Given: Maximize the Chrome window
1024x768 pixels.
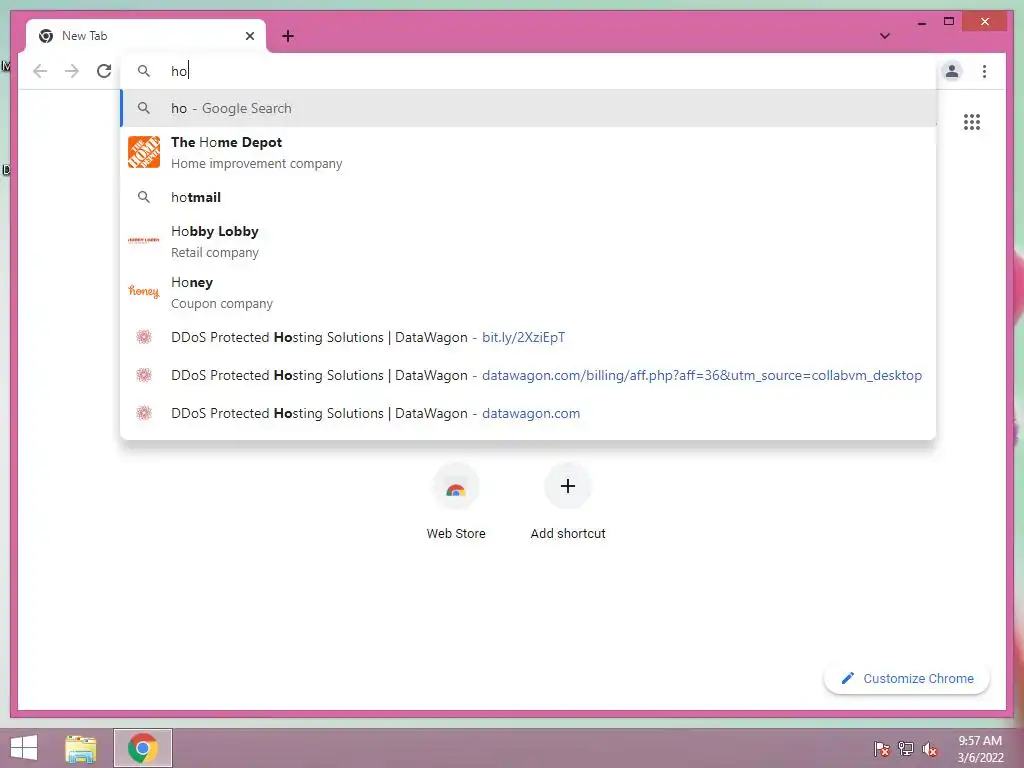Looking at the screenshot, I should coord(949,22).
